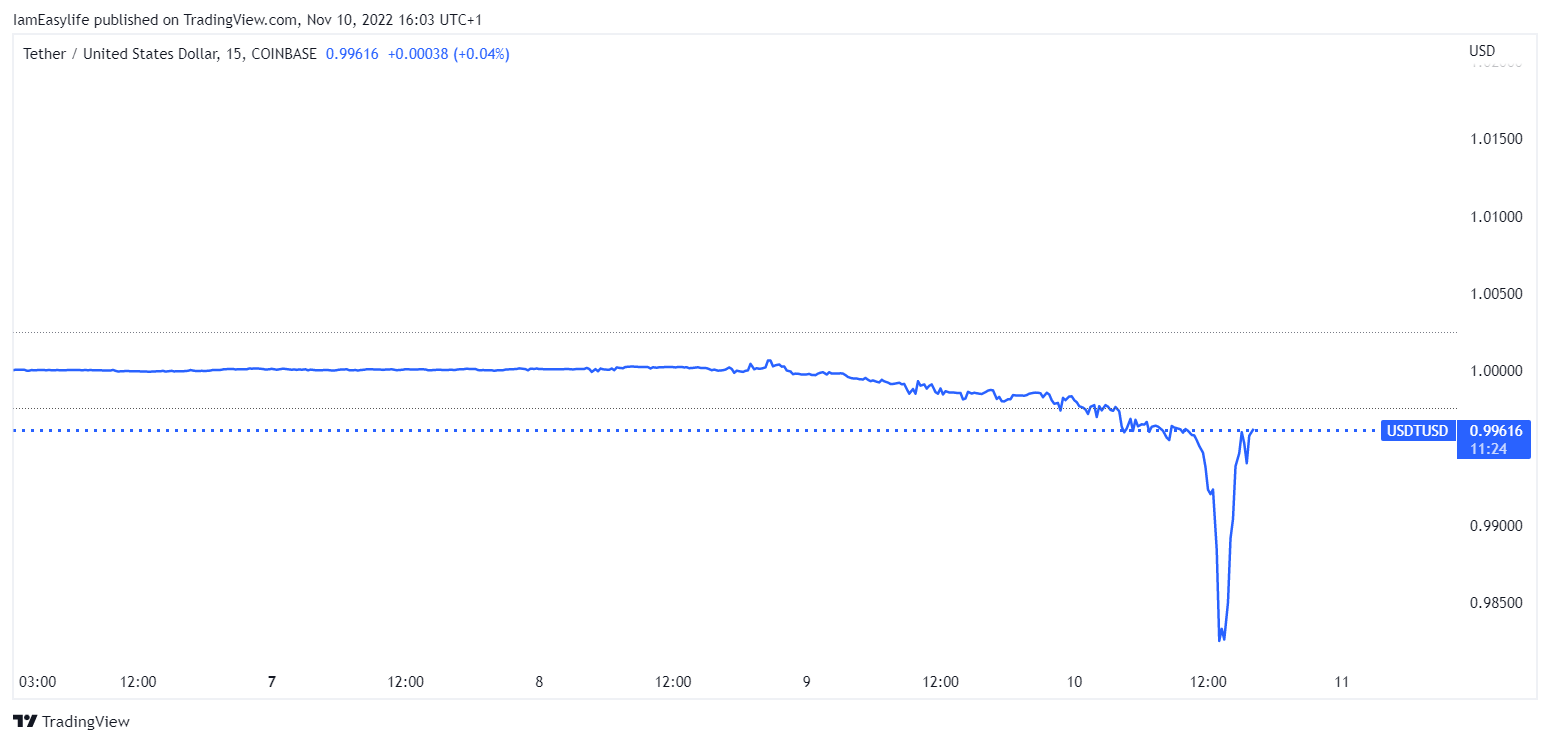Click the TradingView wordmark beside the logo

click(x=86, y=721)
